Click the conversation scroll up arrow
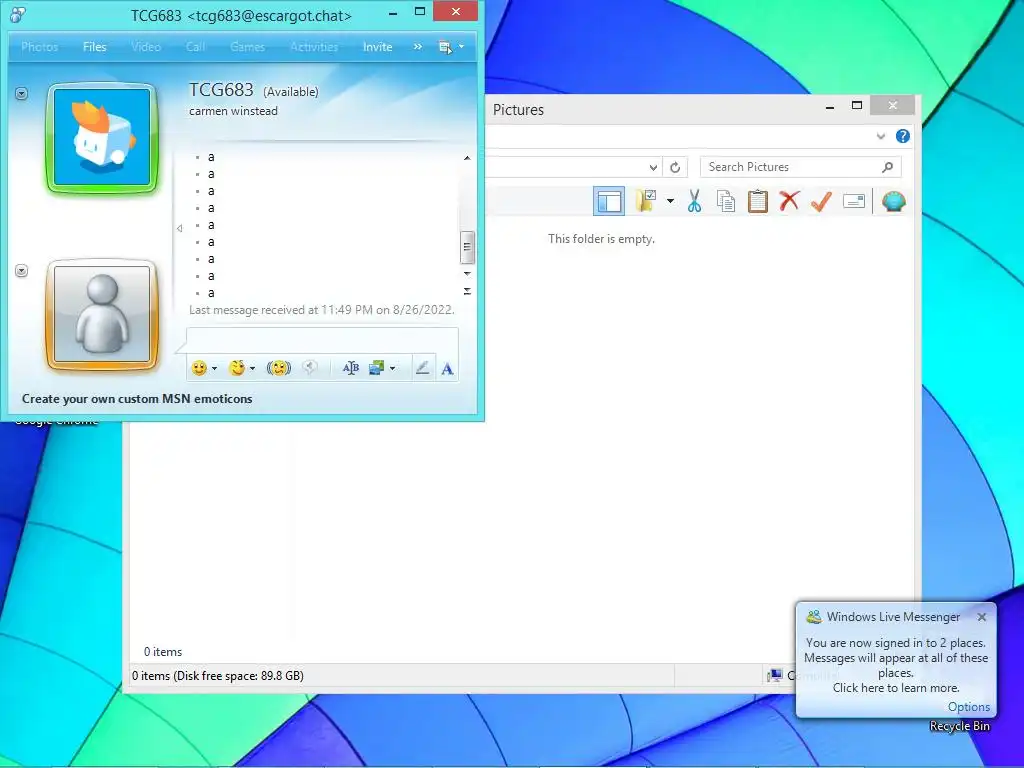The image size is (1024, 768). pyautogui.click(x=467, y=158)
